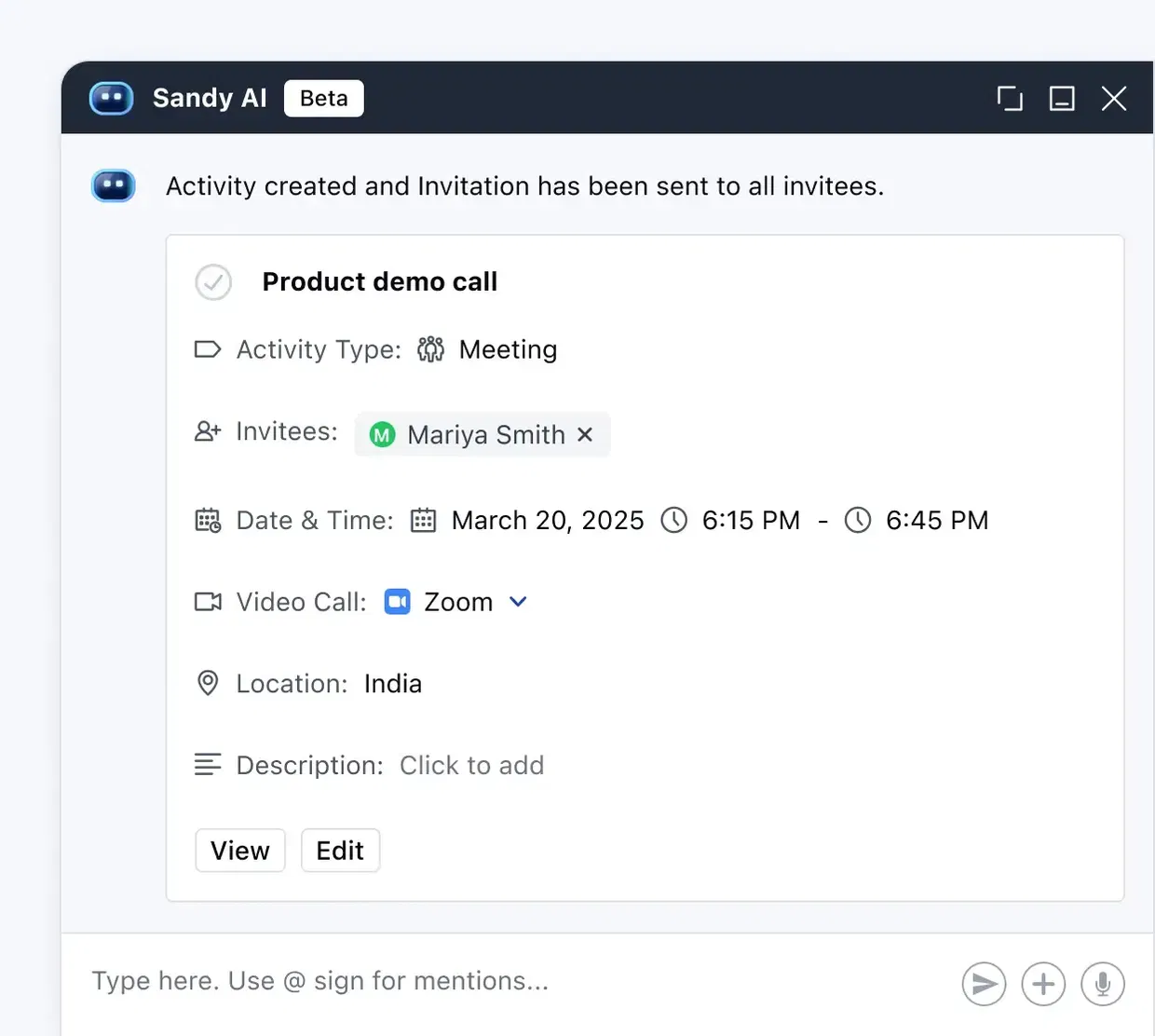Click the Meeting activity type icon
This screenshot has width=1155, height=1036.
tap(430, 349)
